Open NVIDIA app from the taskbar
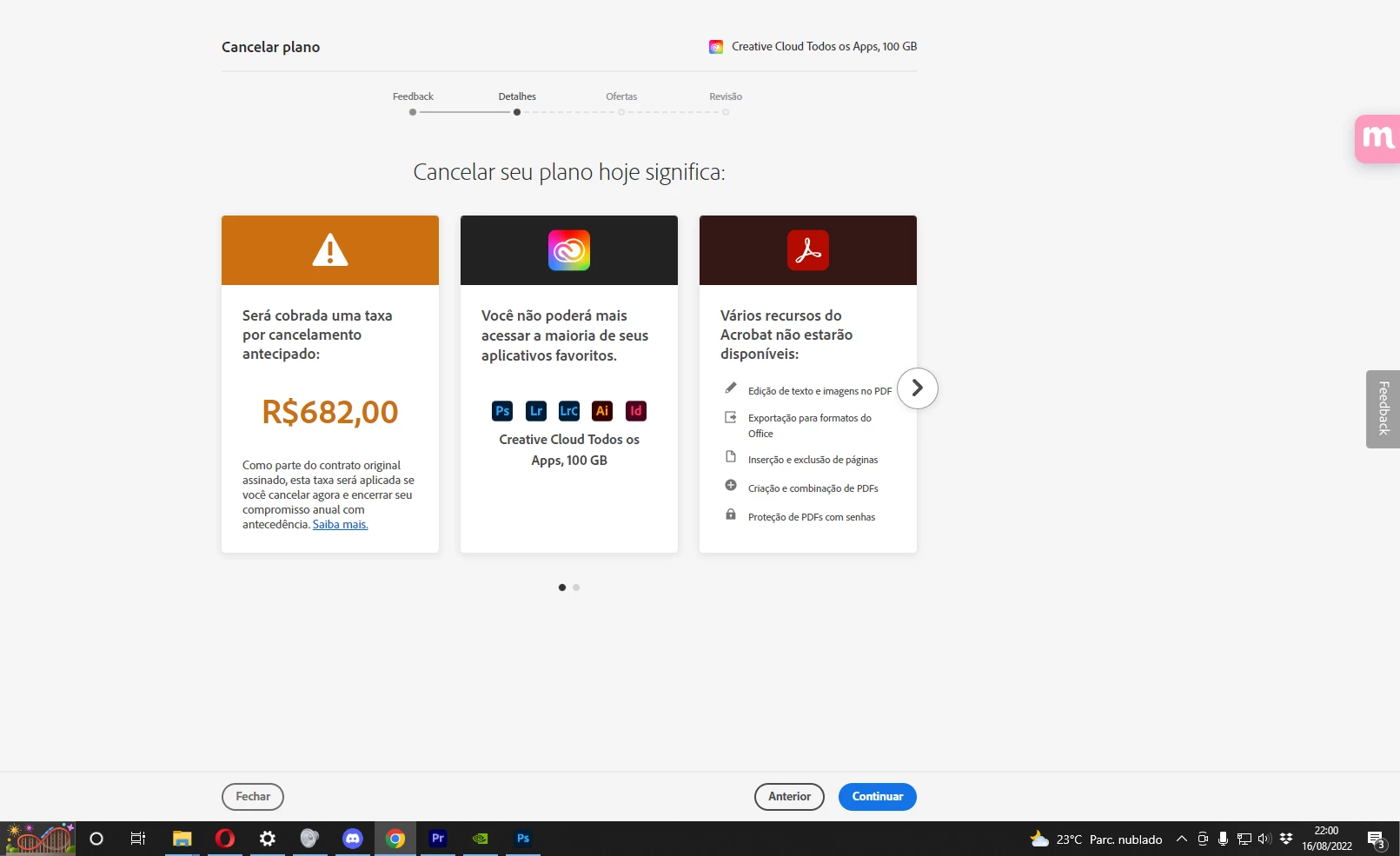Image resolution: width=1400 pixels, height=856 pixels. pos(481,839)
